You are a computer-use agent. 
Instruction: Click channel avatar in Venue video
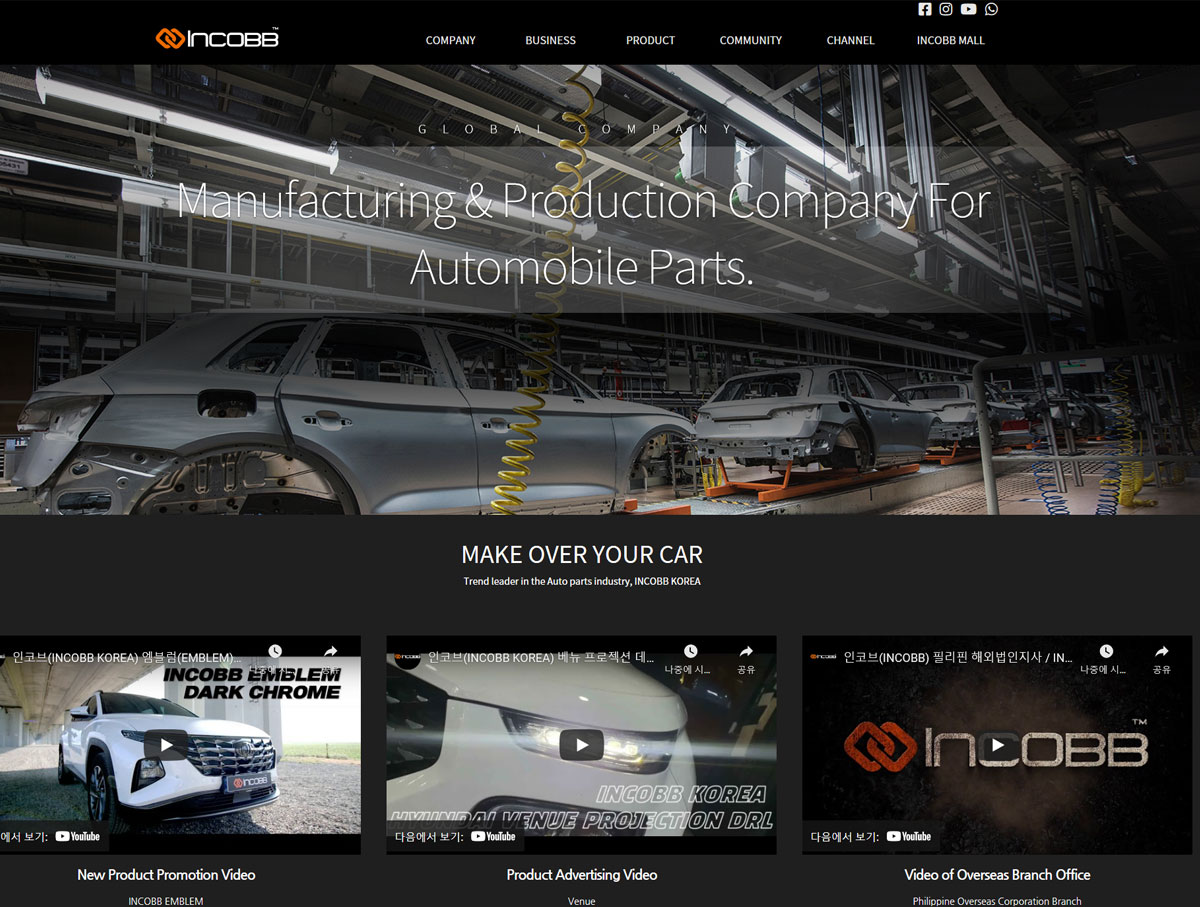click(407, 659)
